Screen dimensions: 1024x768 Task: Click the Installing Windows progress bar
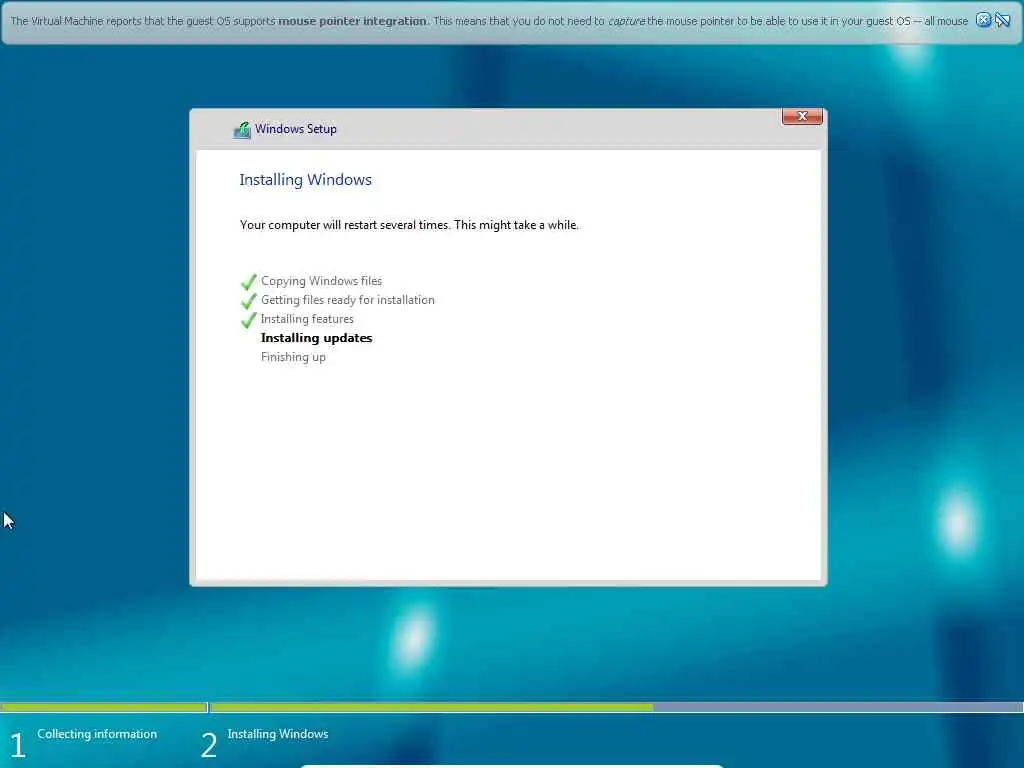pyautogui.click(x=616, y=707)
